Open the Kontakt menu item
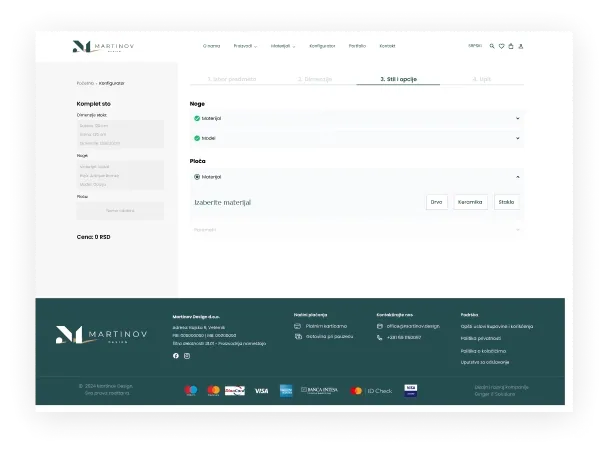 click(x=387, y=46)
